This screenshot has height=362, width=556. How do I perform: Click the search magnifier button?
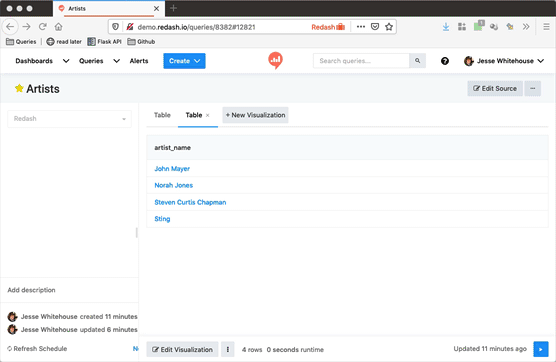tap(417, 61)
